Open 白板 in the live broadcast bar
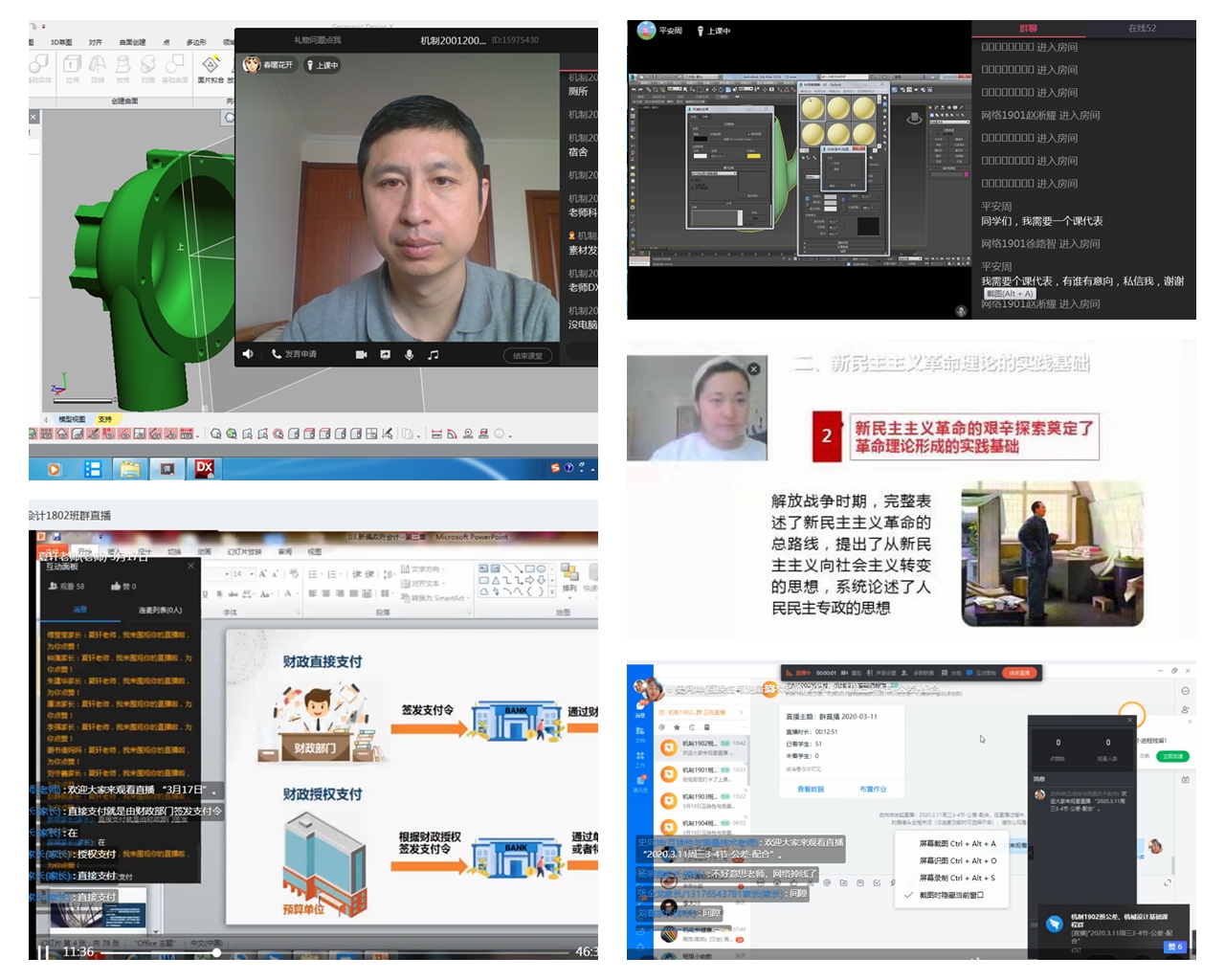The image size is (1225, 980). [950, 673]
